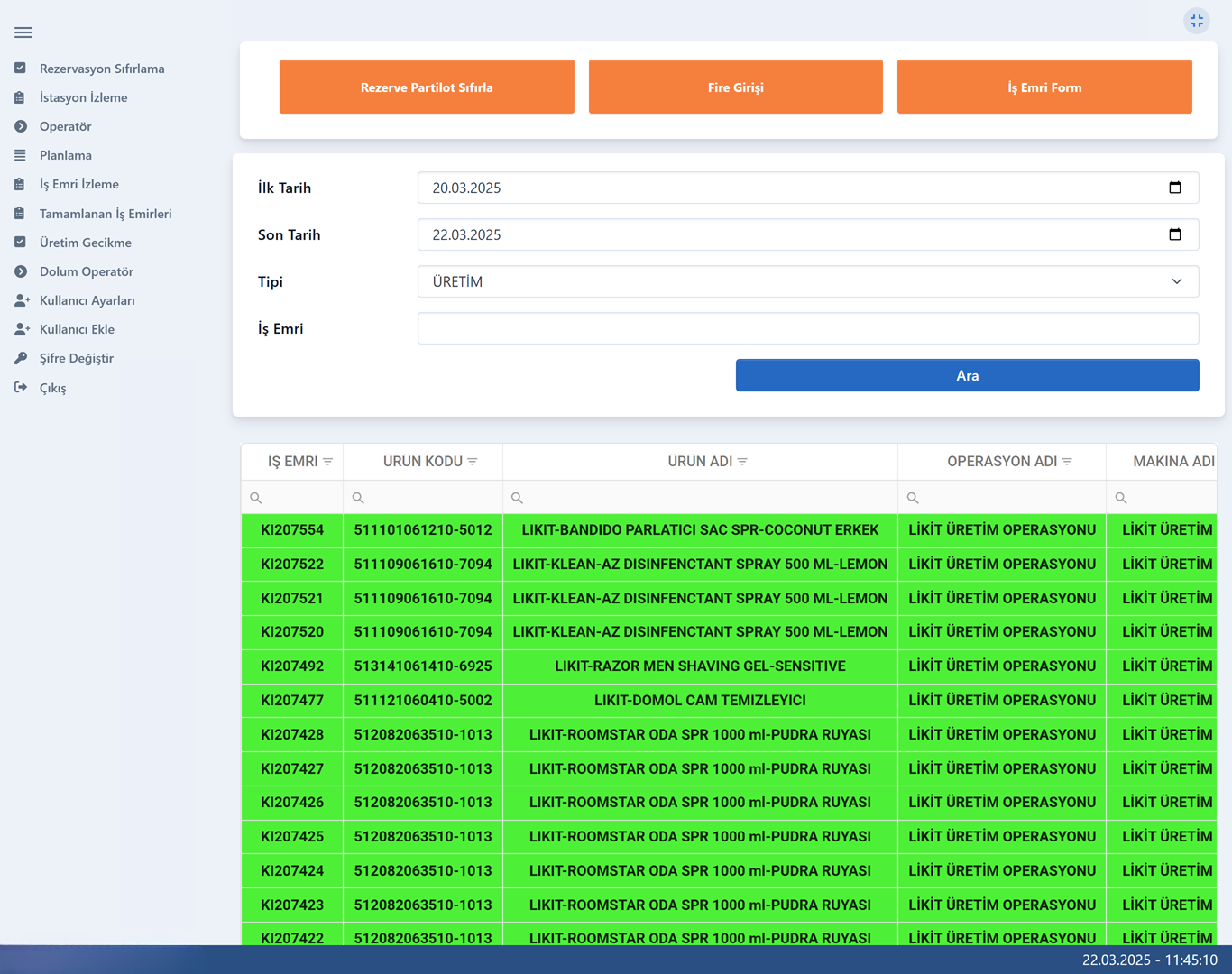1232x974 pixels.
Task: Select work order KI207520 cell
Action: coord(292,632)
